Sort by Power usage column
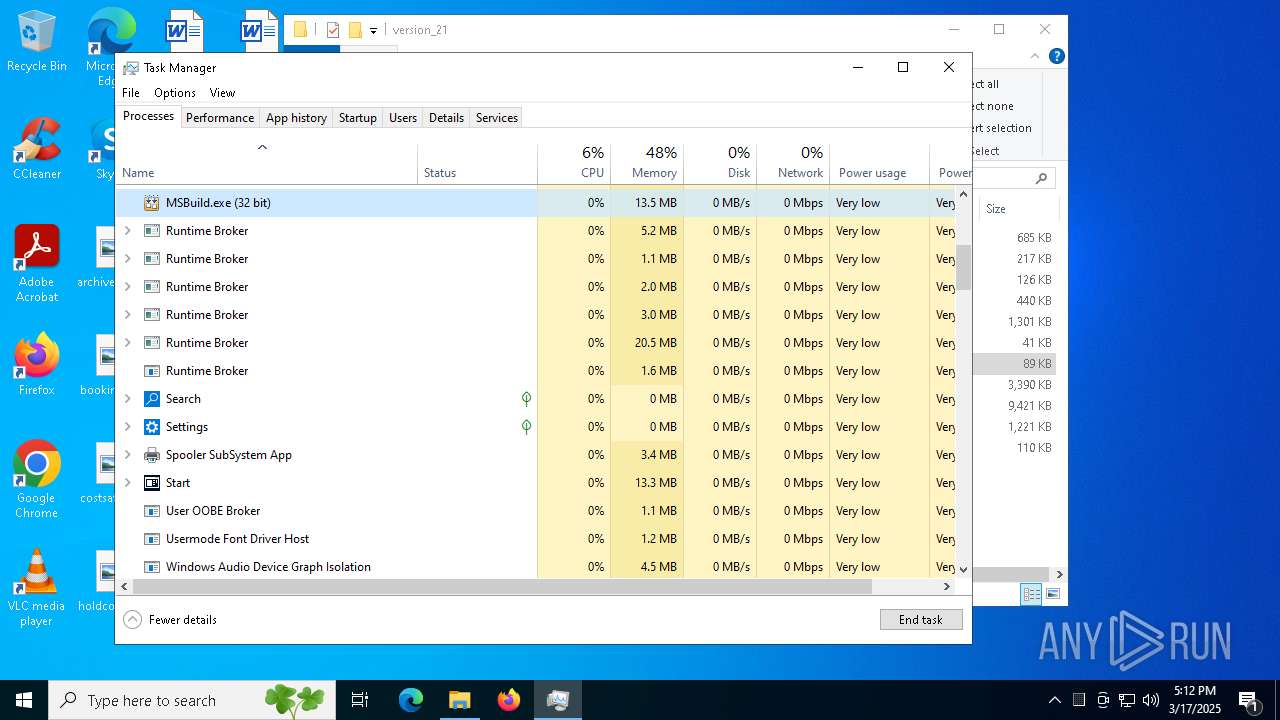 880,165
